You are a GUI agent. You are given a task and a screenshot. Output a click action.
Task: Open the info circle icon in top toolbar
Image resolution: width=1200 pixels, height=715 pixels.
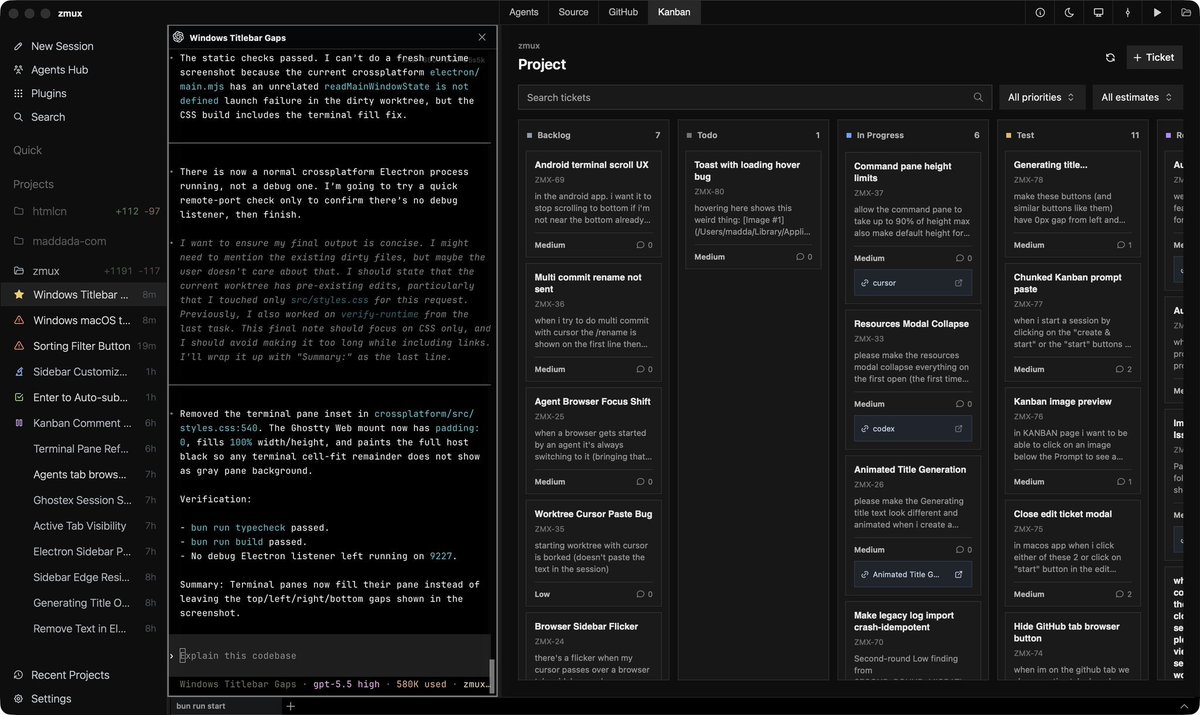(x=1040, y=13)
